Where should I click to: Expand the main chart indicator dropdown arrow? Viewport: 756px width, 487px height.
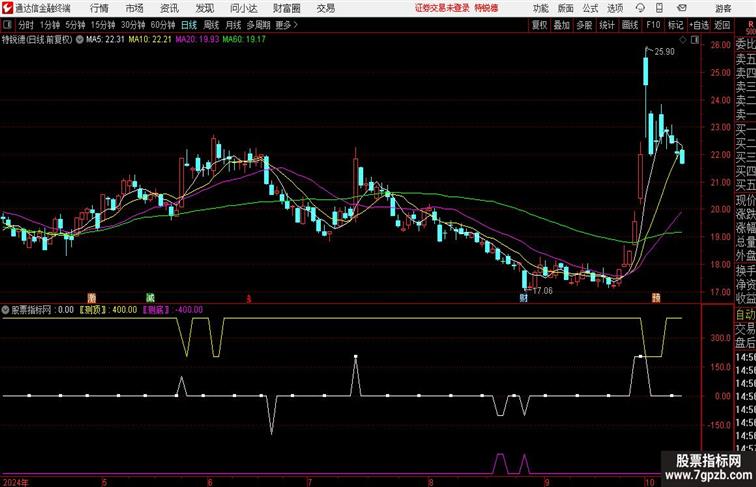click(x=80, y=40)
